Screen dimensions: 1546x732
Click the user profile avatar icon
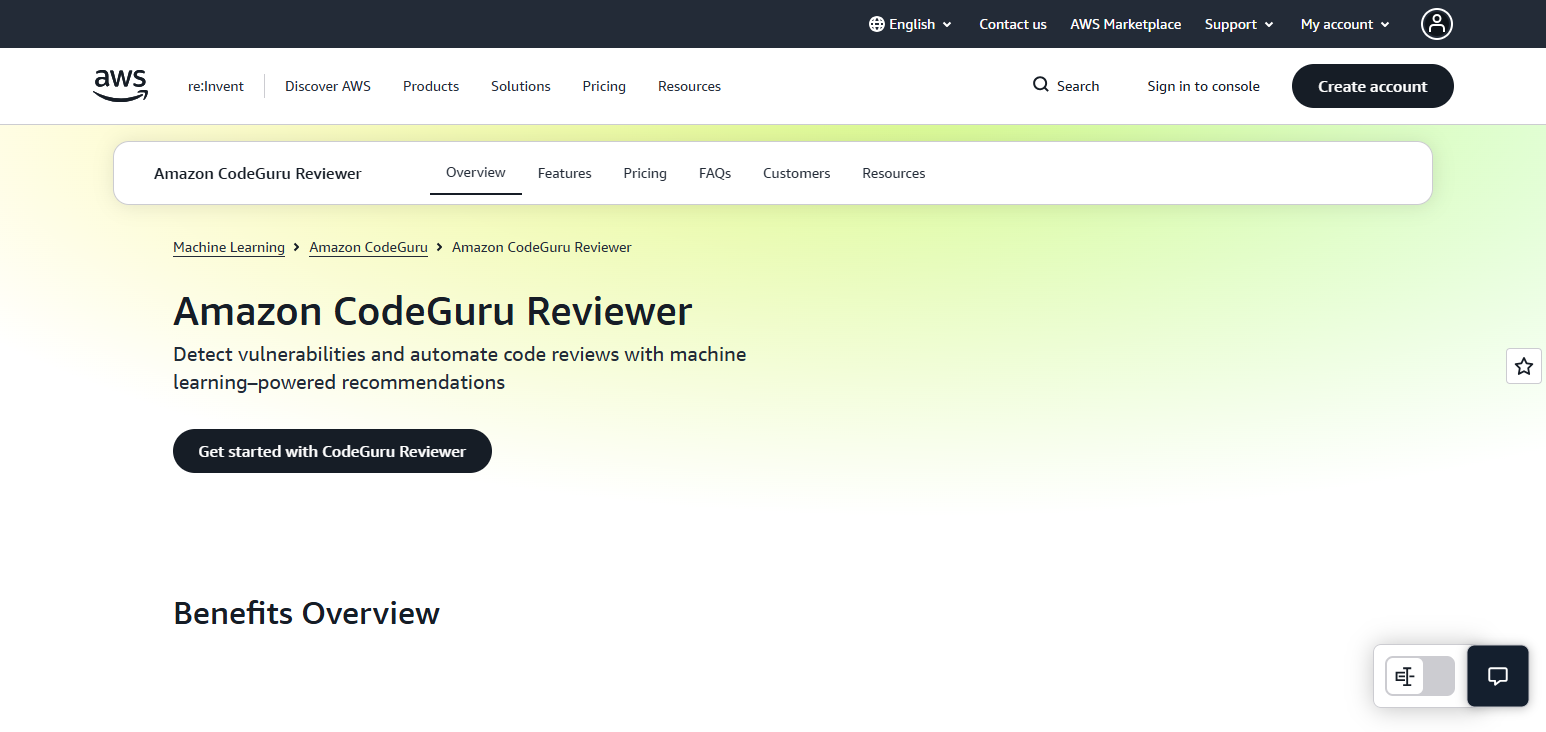click(1437, 24)
